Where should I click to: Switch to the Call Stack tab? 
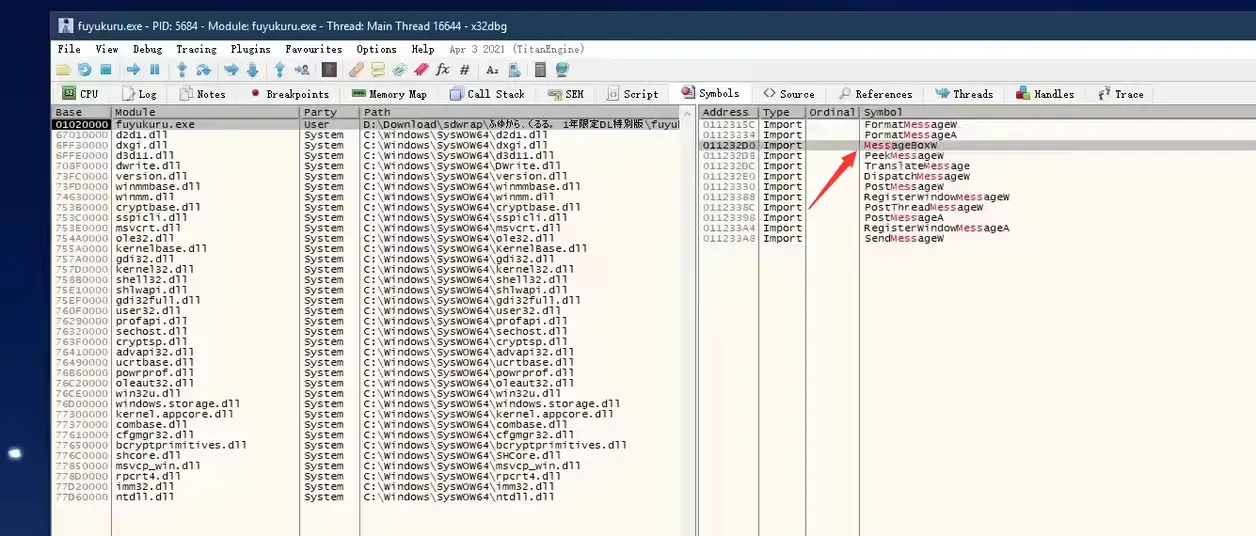coord(487,94)
